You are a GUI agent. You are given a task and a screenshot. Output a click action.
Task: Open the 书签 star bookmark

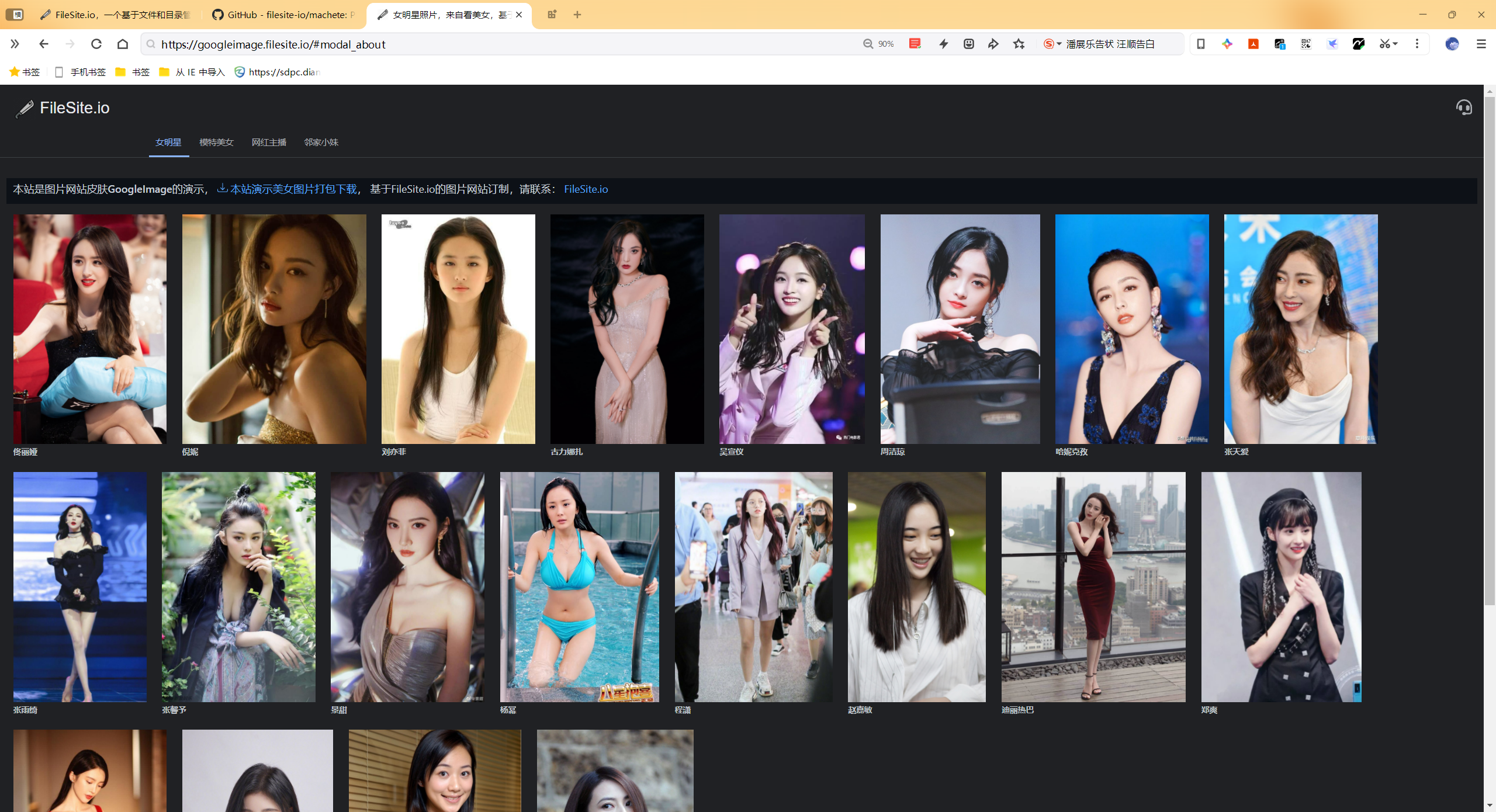click(25, 72)
